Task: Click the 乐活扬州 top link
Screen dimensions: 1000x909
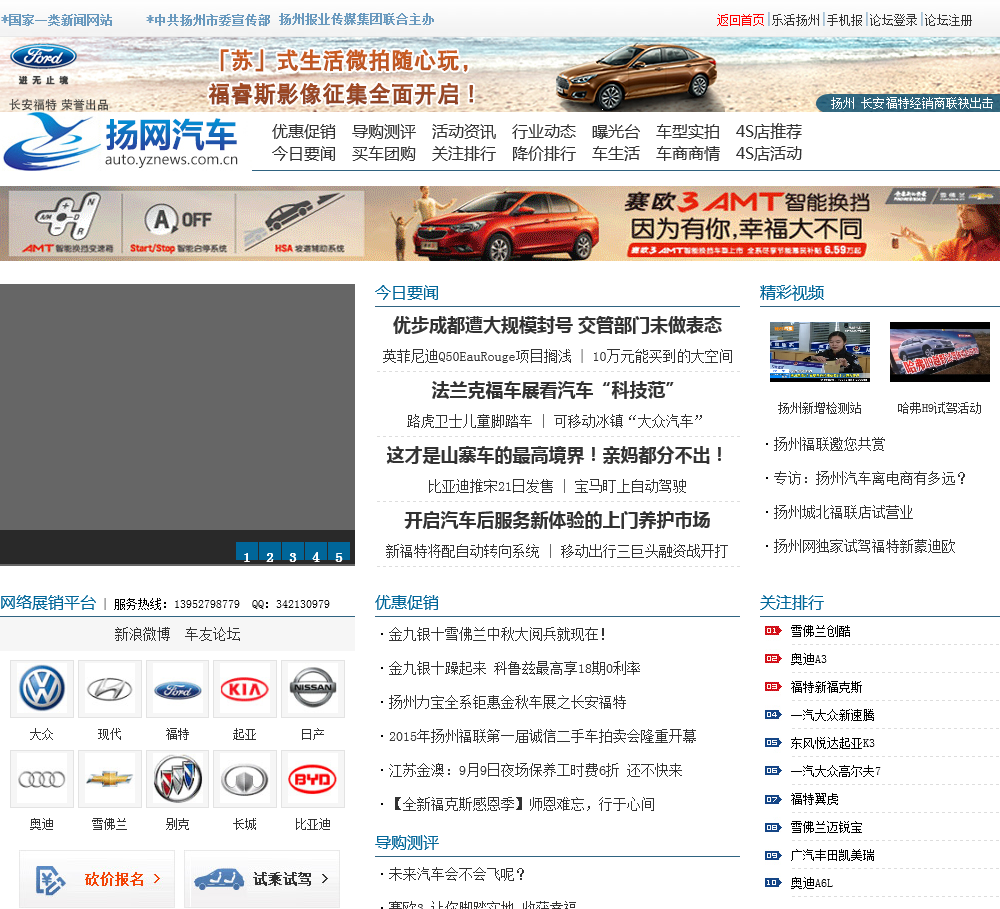Action: [795, 20]
